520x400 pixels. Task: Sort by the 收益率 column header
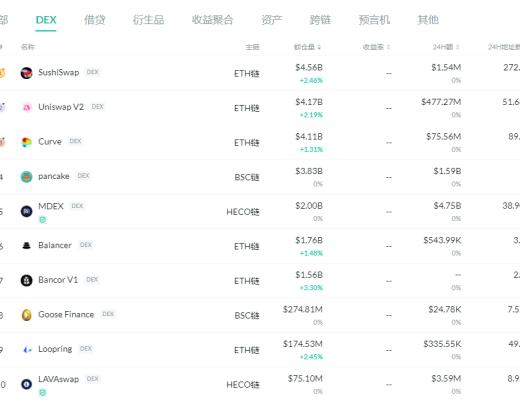point(376,47)
